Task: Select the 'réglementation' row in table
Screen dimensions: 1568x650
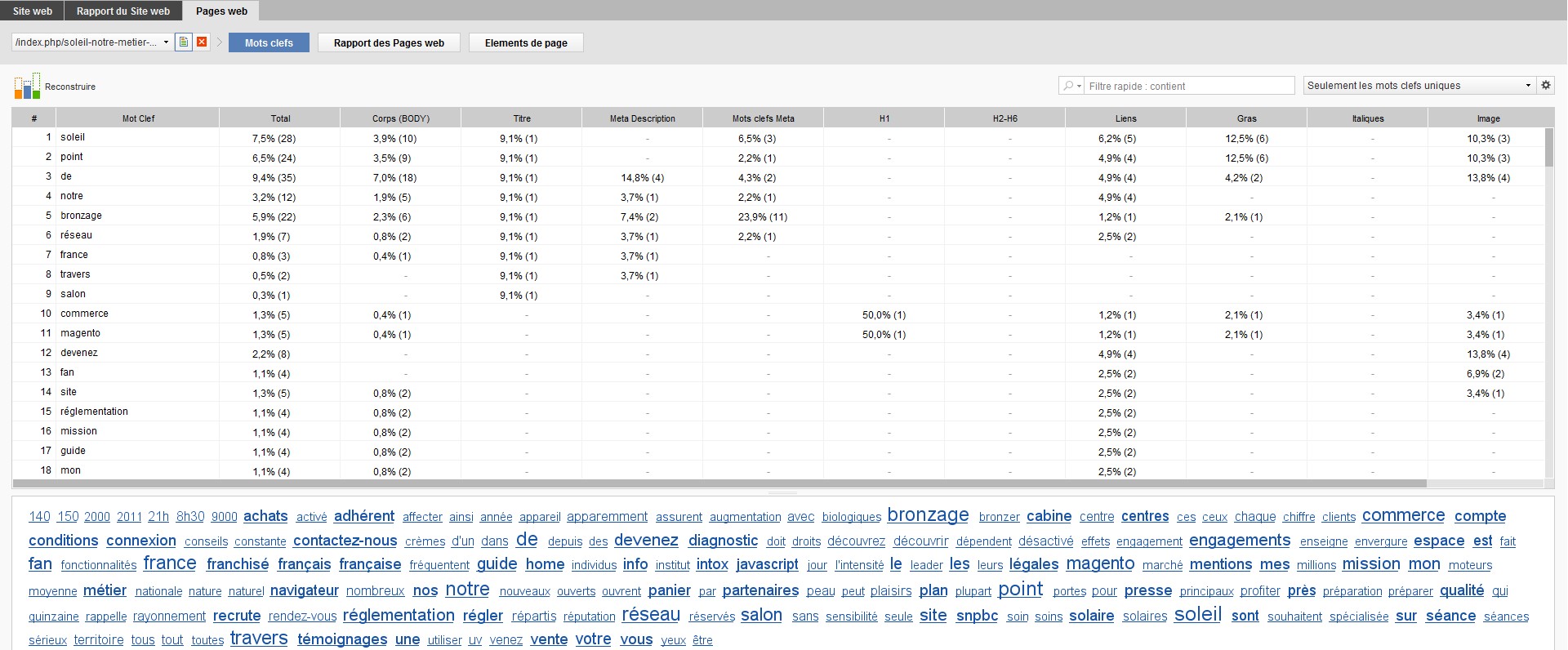Action: [778, 412]
